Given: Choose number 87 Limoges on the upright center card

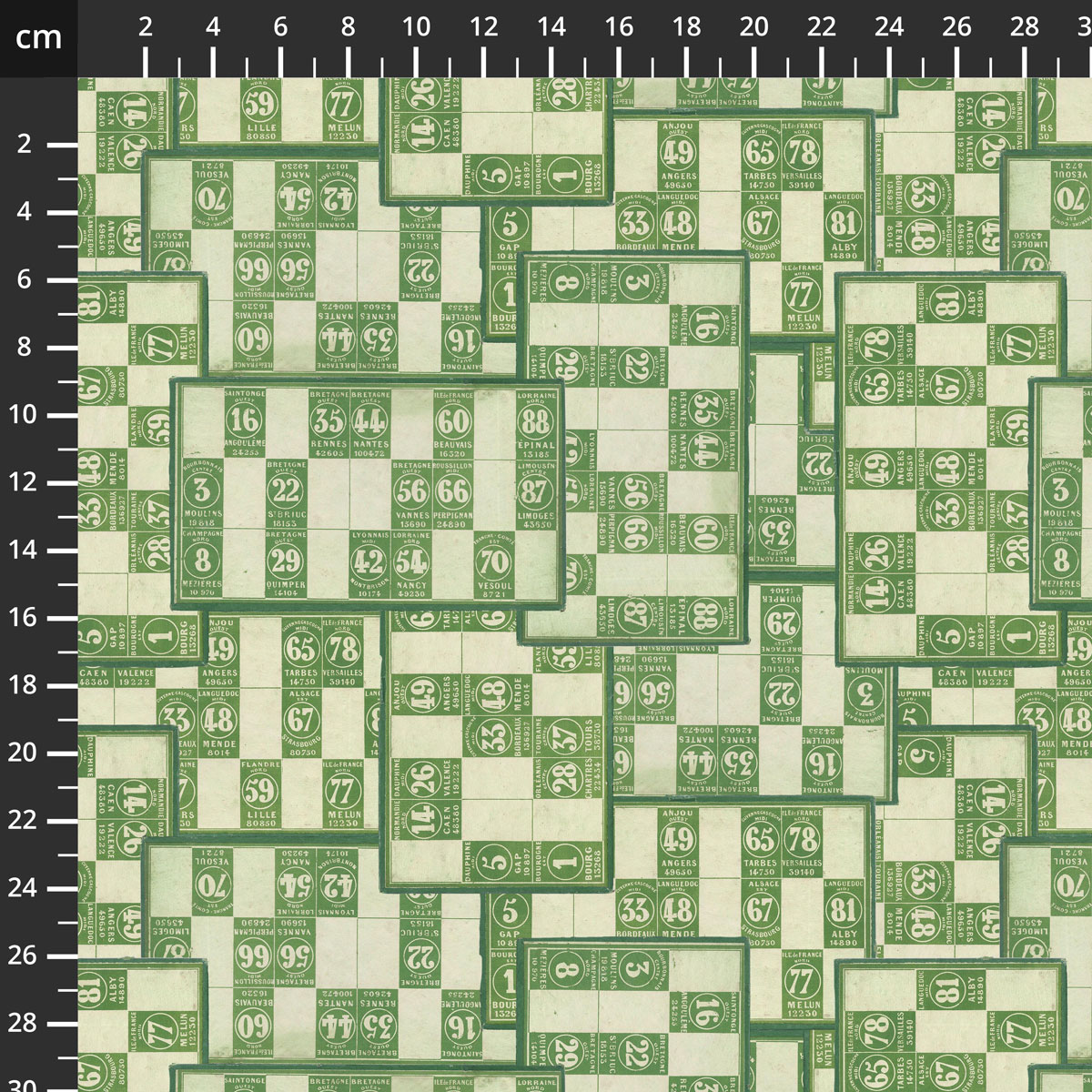Looking at the screenshot, I should coord(536,491).
